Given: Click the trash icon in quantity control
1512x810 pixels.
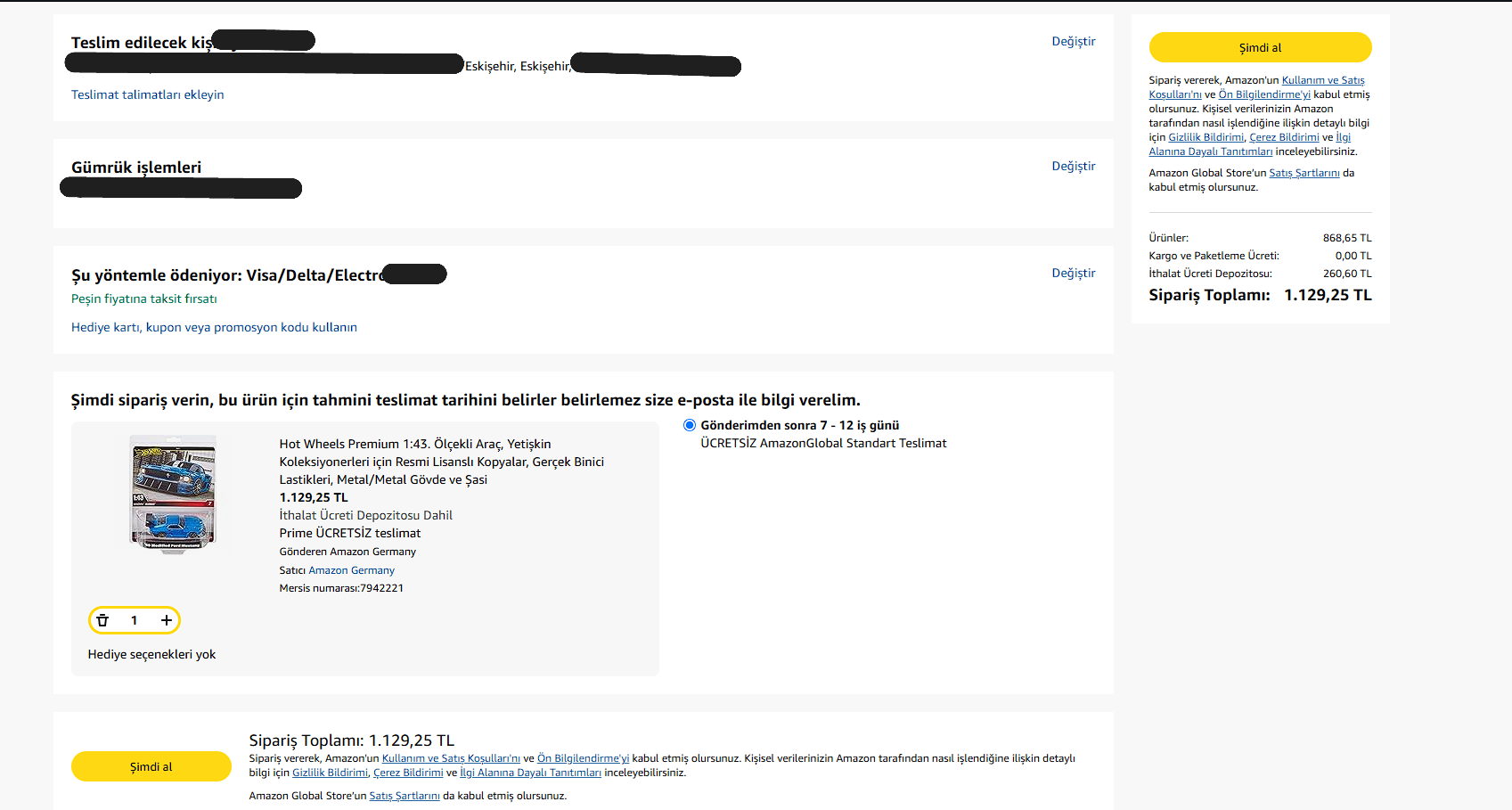Looking at the screenshot, I should (102, 620).
